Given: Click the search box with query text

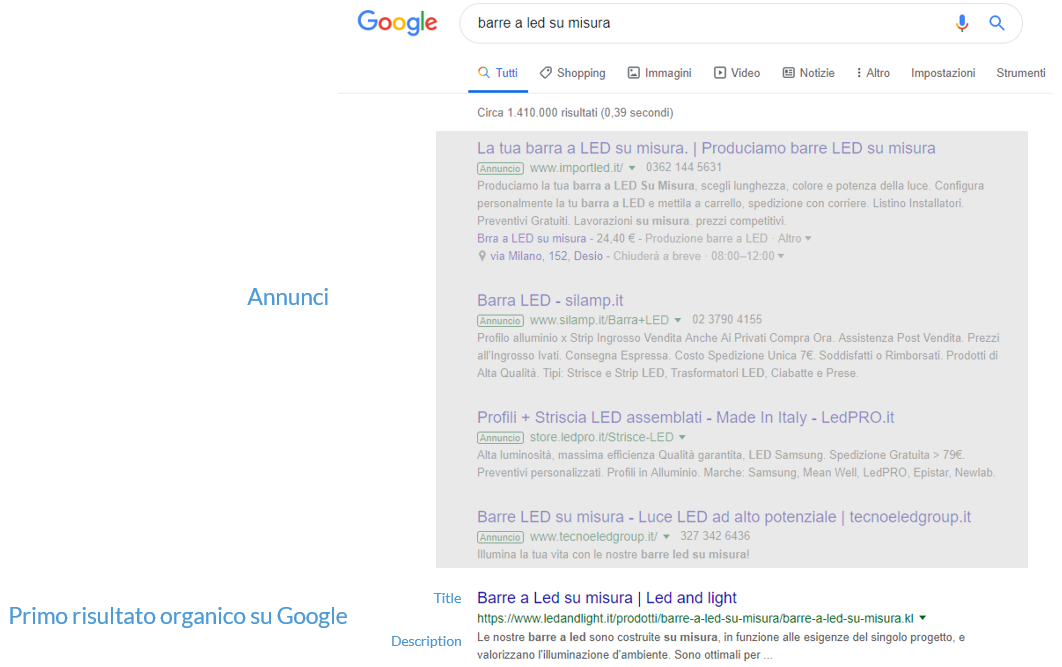Looking at the screenshot, I should 704,23.
